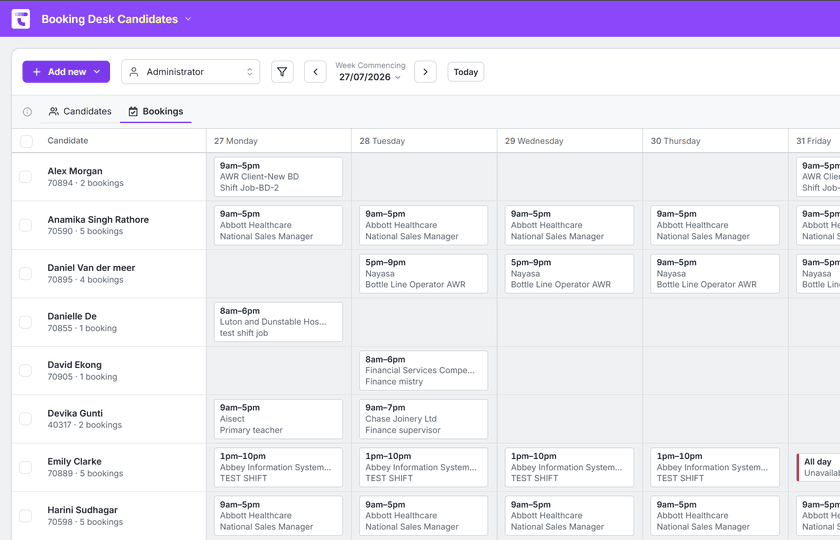Click the Today button

point(466,72)
